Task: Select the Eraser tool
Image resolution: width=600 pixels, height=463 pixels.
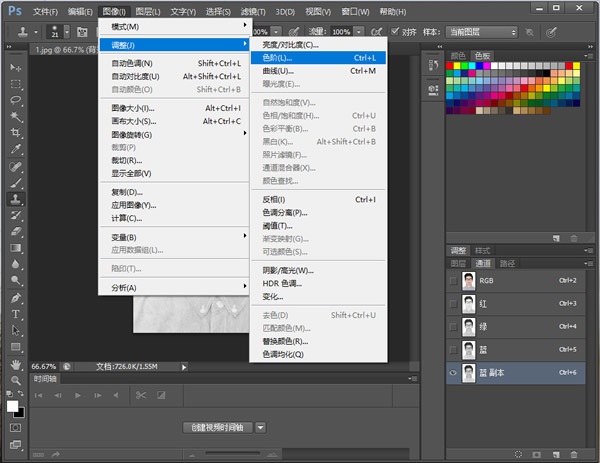Action: [x=16, y=232]
